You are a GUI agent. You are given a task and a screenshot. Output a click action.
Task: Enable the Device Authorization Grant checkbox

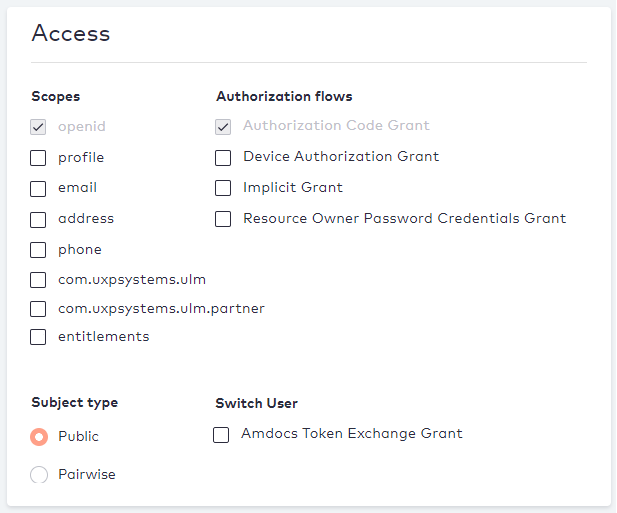tap(223, 158)
